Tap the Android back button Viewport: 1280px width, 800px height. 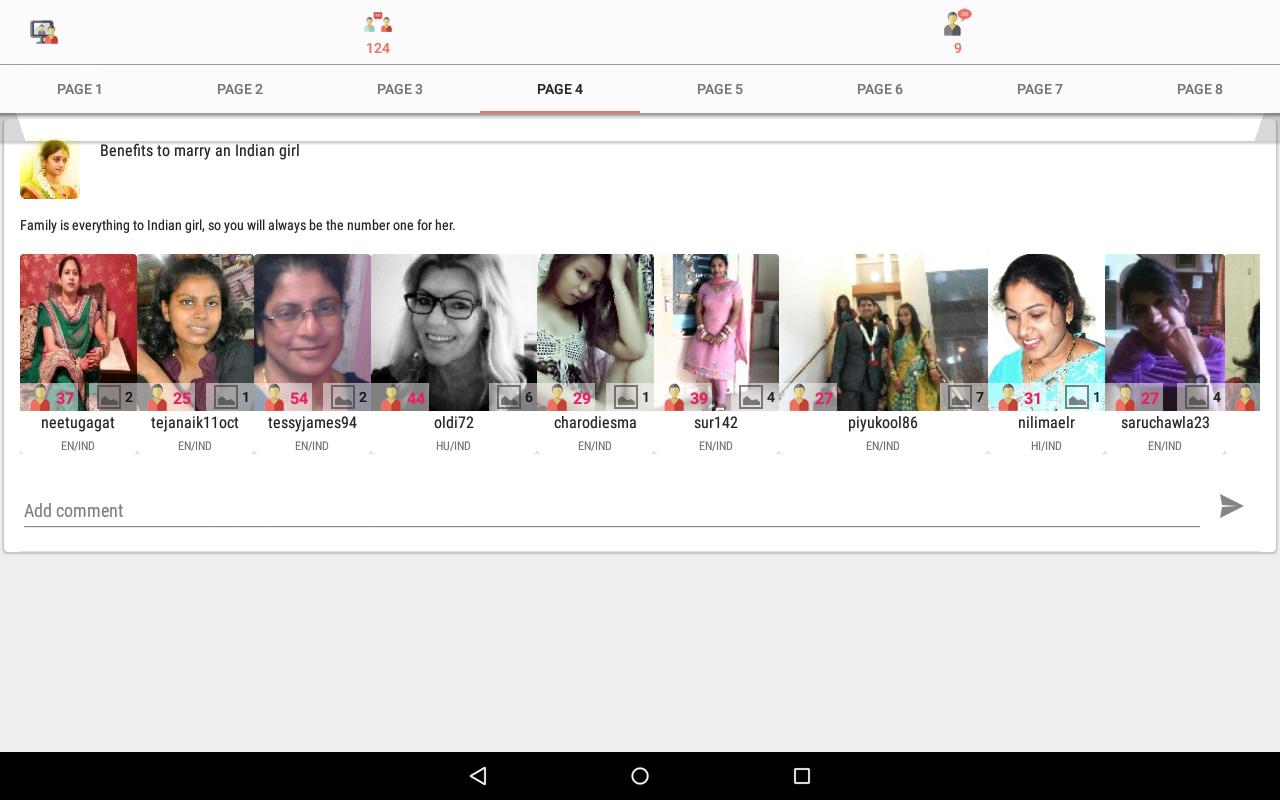(x=478, y=775)
